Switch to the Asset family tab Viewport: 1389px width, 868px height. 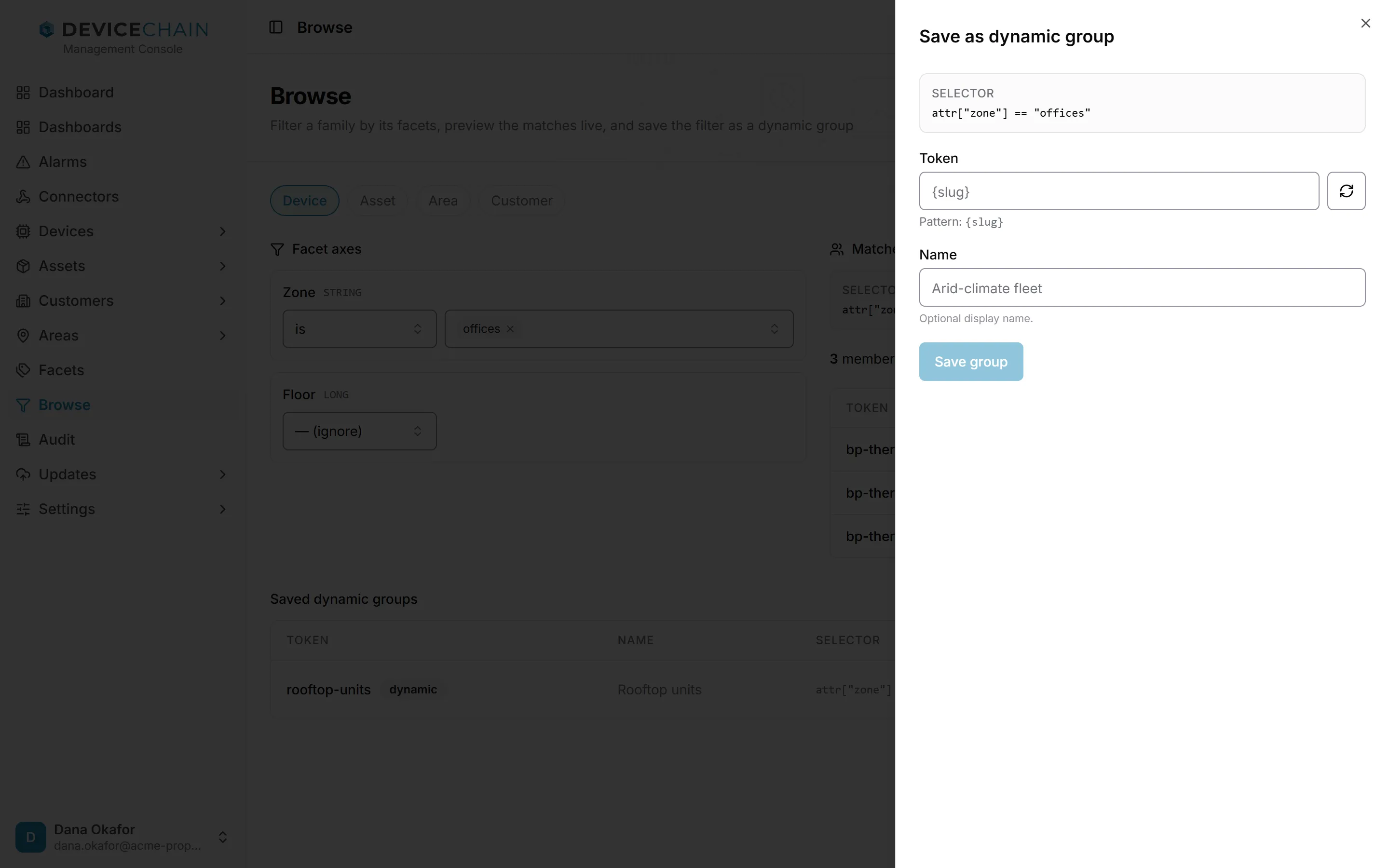[x=378, y=200]
